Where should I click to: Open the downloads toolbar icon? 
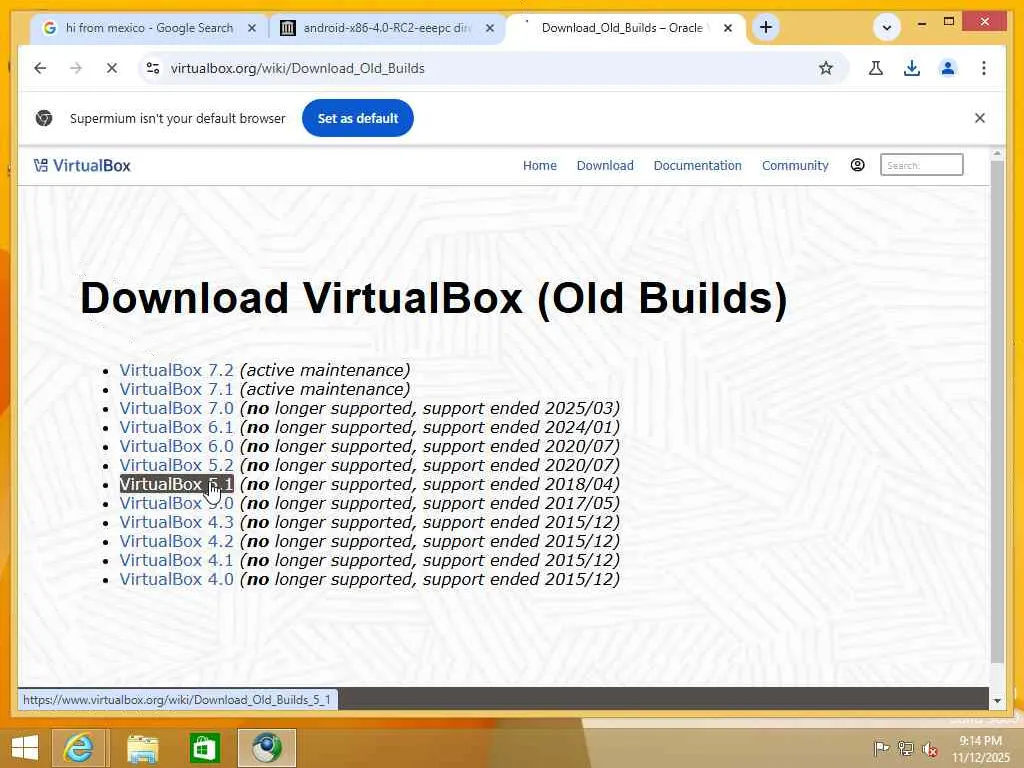pyautogui.click(x=912, y=68)
